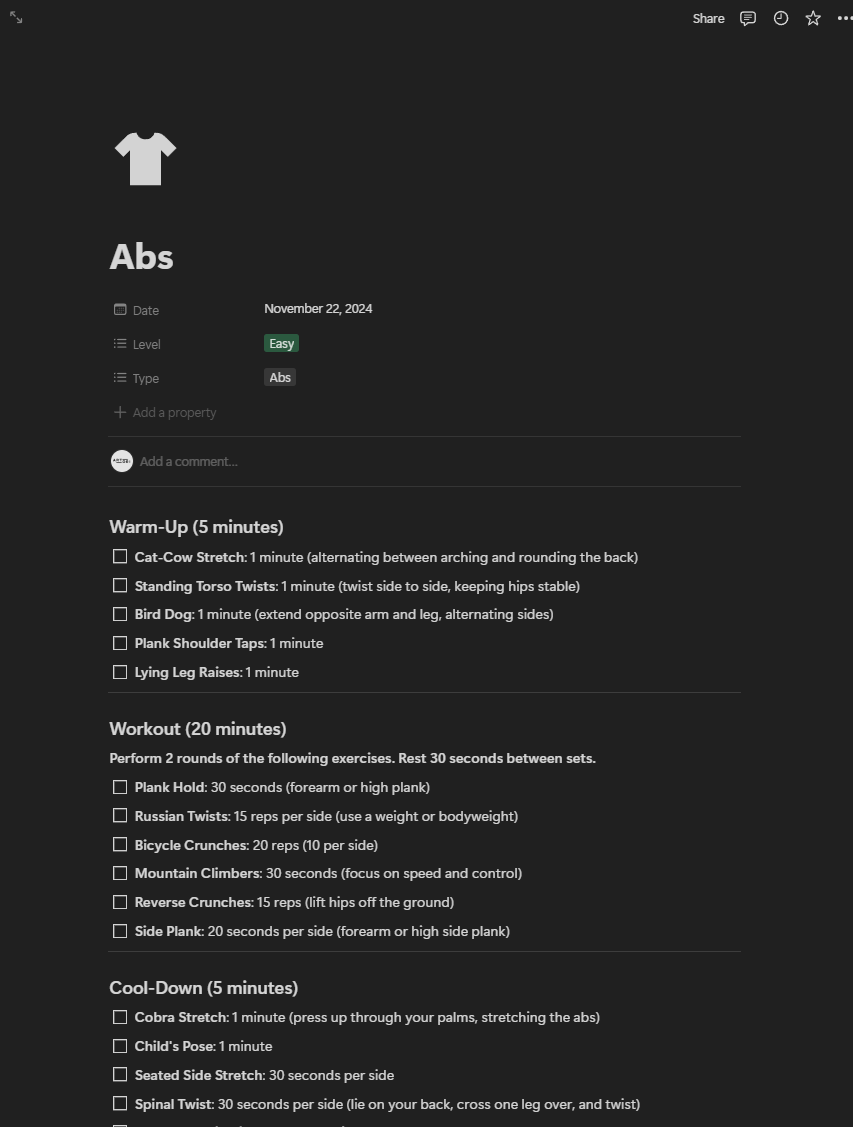Check the Cat-Cow Stretch checkbox

tap(120, 557)
